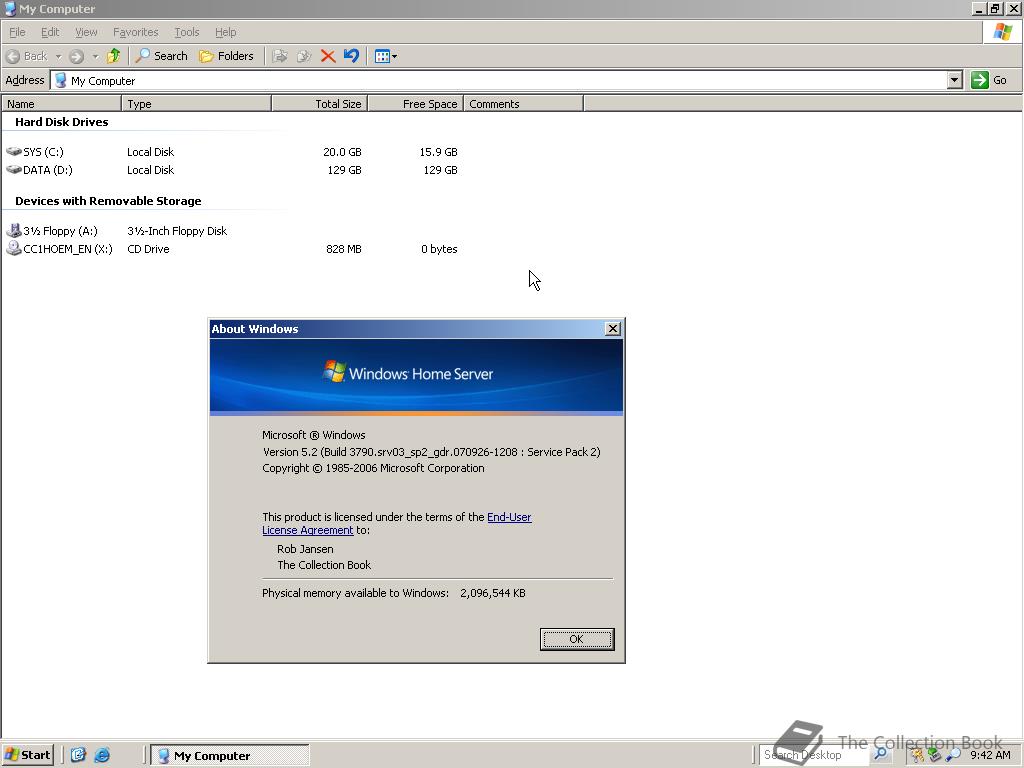Sort by the Type column header
This screenshot has width=1024, height=768.
click(x=196, y=104)
